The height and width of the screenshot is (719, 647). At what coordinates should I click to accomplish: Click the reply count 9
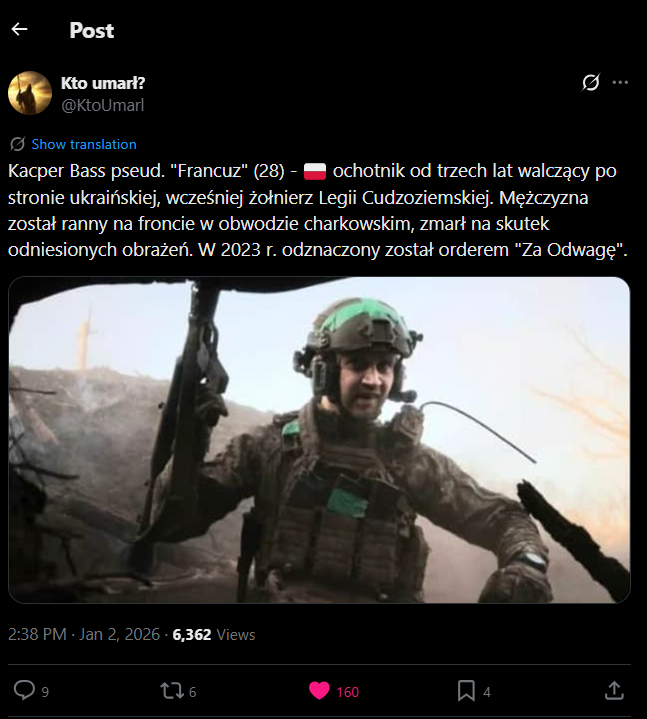pos(45,692)
